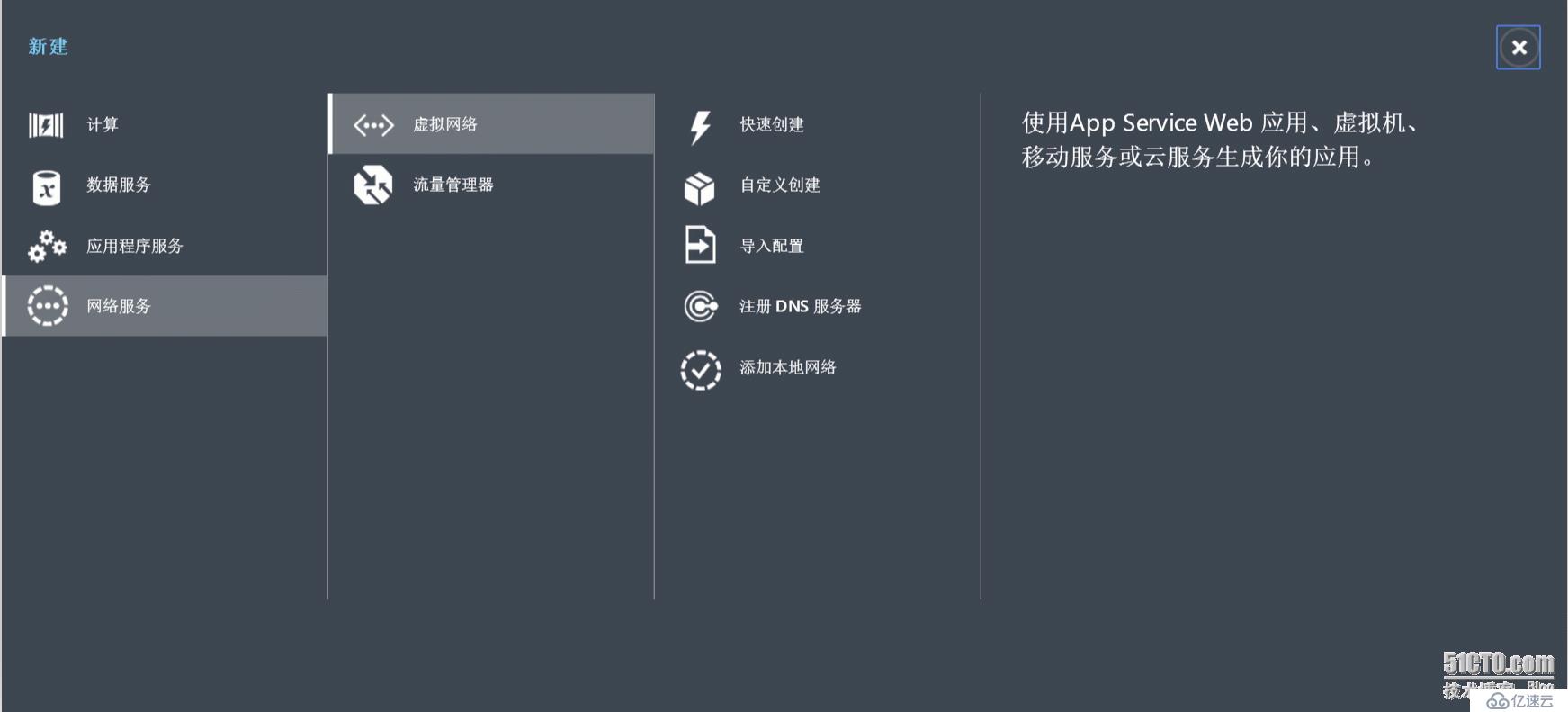Click the 数据服务 database icon
The image size is (1568, 712).
pyautogui.click(x=47, y=187)
